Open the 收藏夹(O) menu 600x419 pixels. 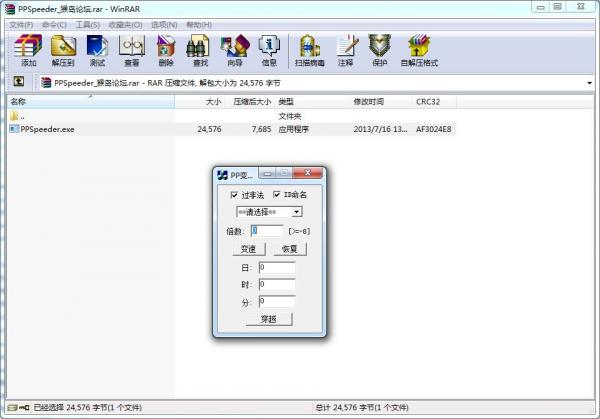tap(126, 25)
